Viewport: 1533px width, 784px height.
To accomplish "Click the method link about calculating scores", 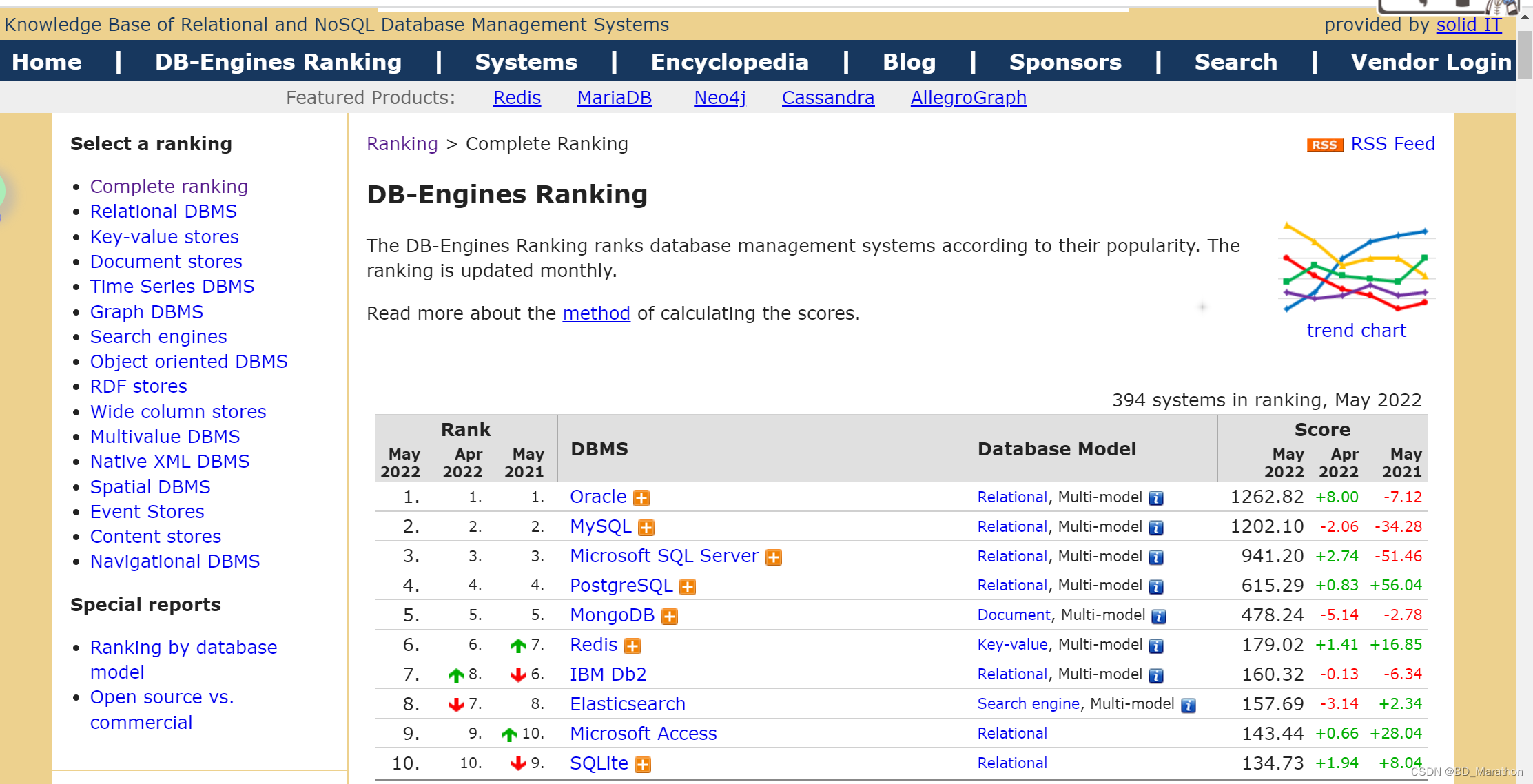I will [596, 313].
